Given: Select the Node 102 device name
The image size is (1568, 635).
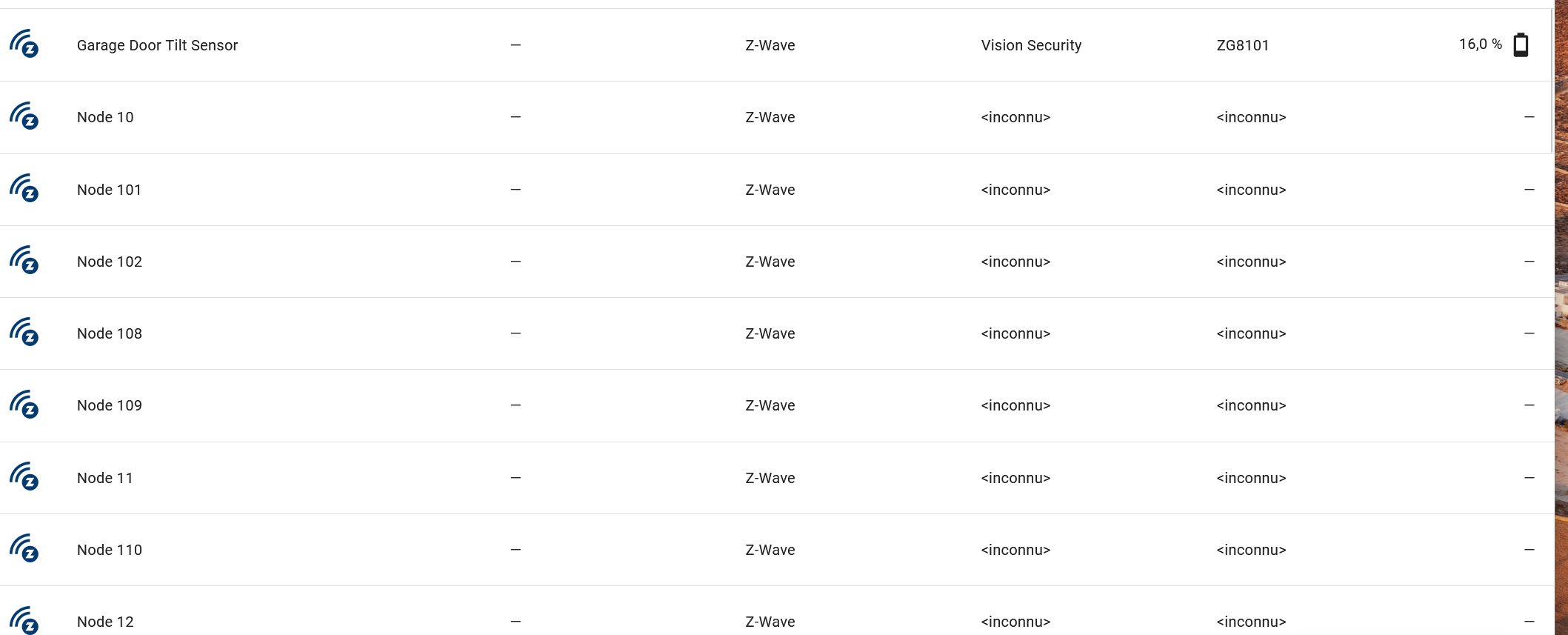Looking at the screenshot, I should (x=109, y=262).
